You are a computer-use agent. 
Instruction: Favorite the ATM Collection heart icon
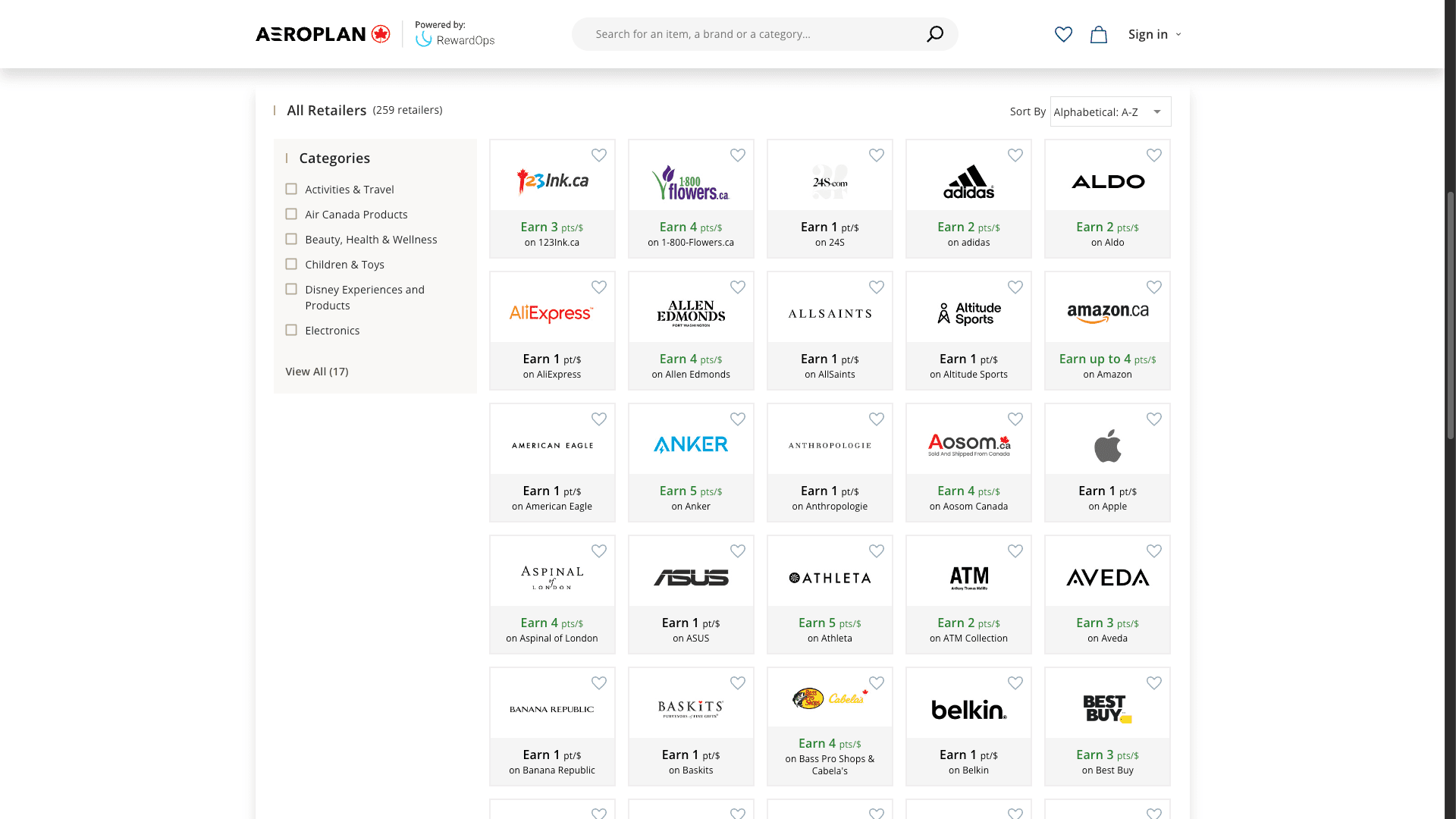(1015, 551)
